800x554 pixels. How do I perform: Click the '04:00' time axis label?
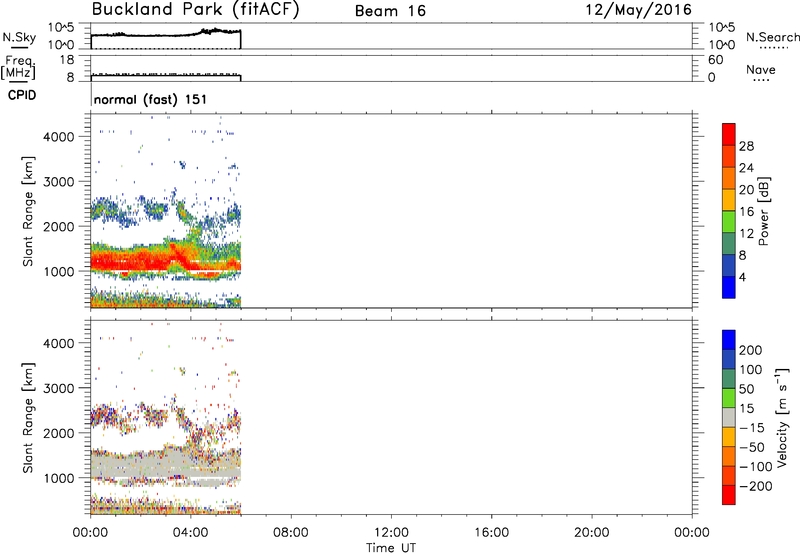190,533
